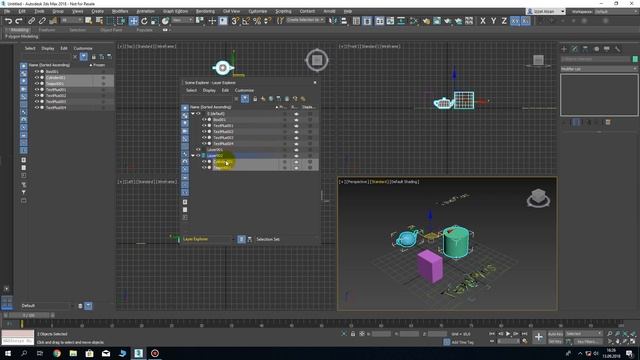
Task: Toggle visibility eye of Box001 in Layer Explorer
Action: click(204, 120)
